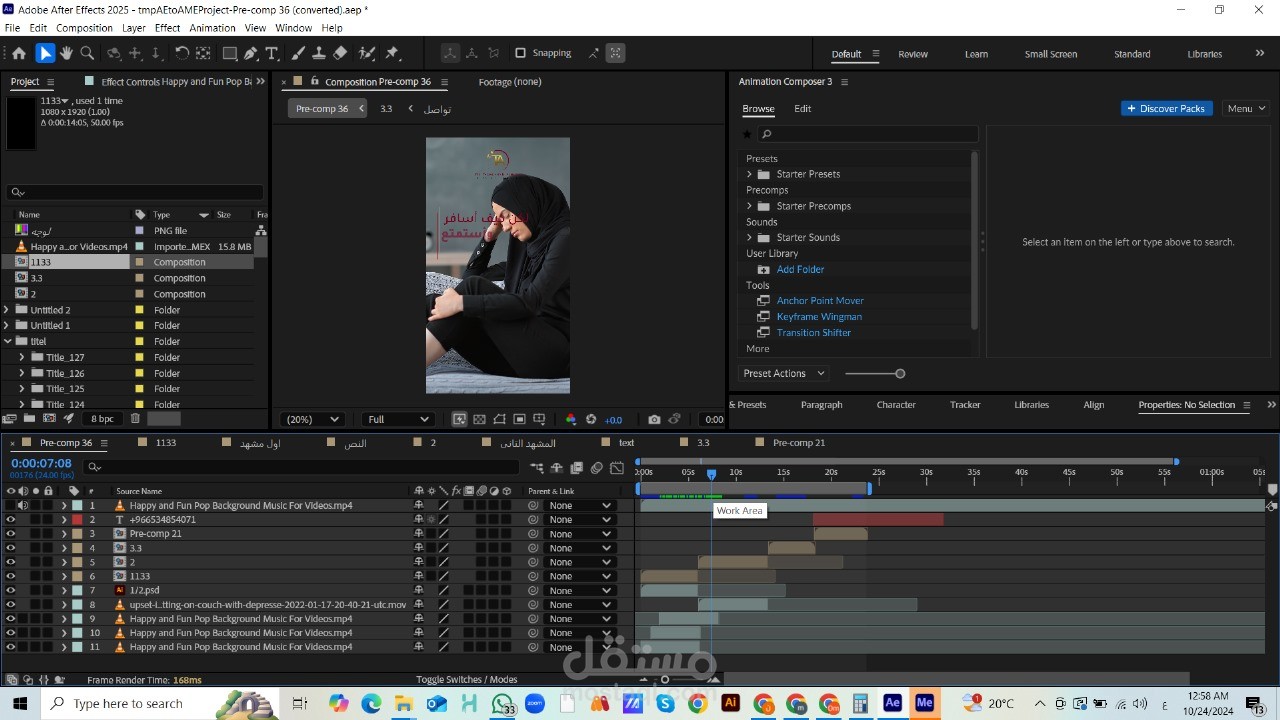Select the Rotation tool
The height and width of the screenshot is (720, 1280).
[x=182, y=53]
